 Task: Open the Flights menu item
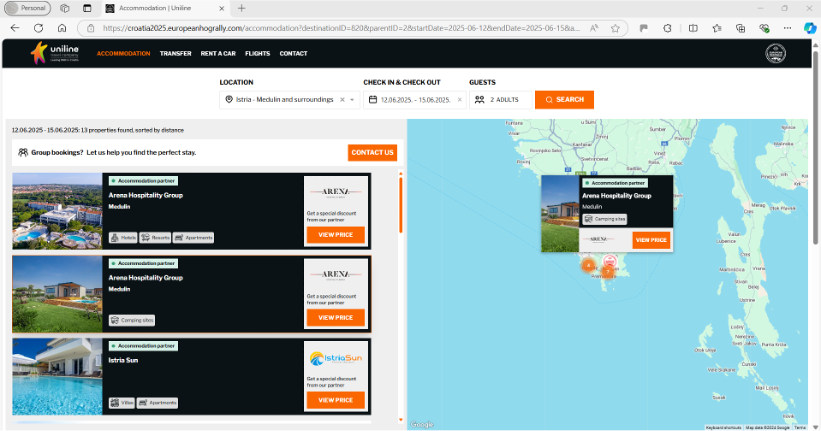(x=258, y=53)
